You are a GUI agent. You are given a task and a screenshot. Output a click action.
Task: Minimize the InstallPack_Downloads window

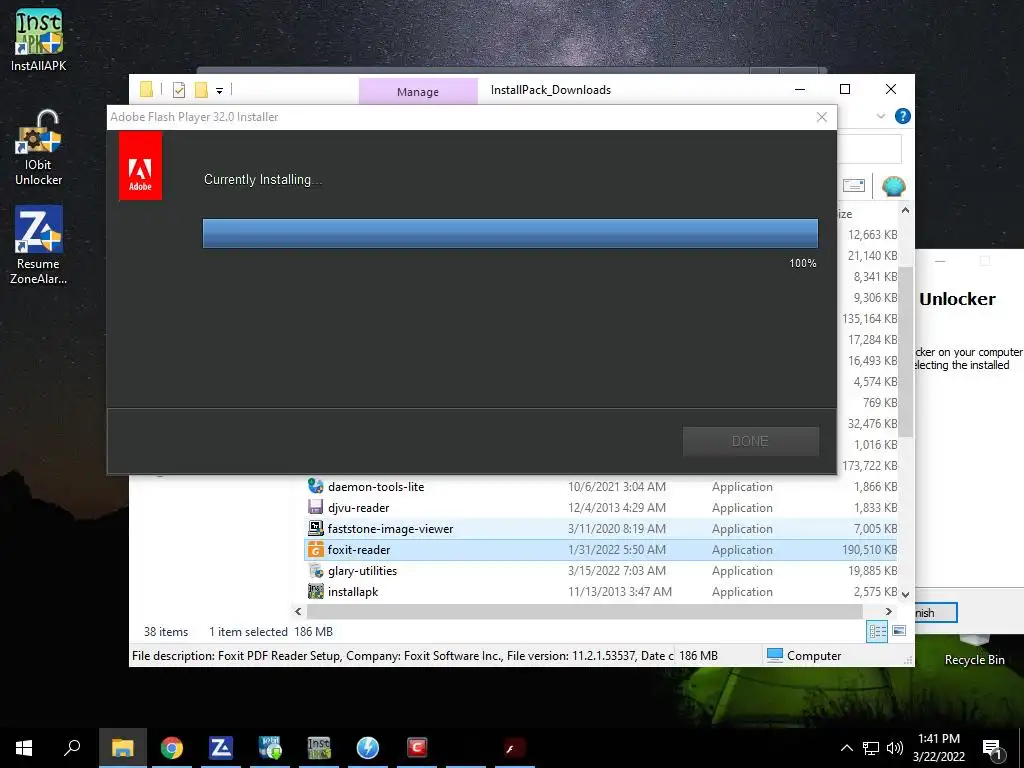coord(800,89)
